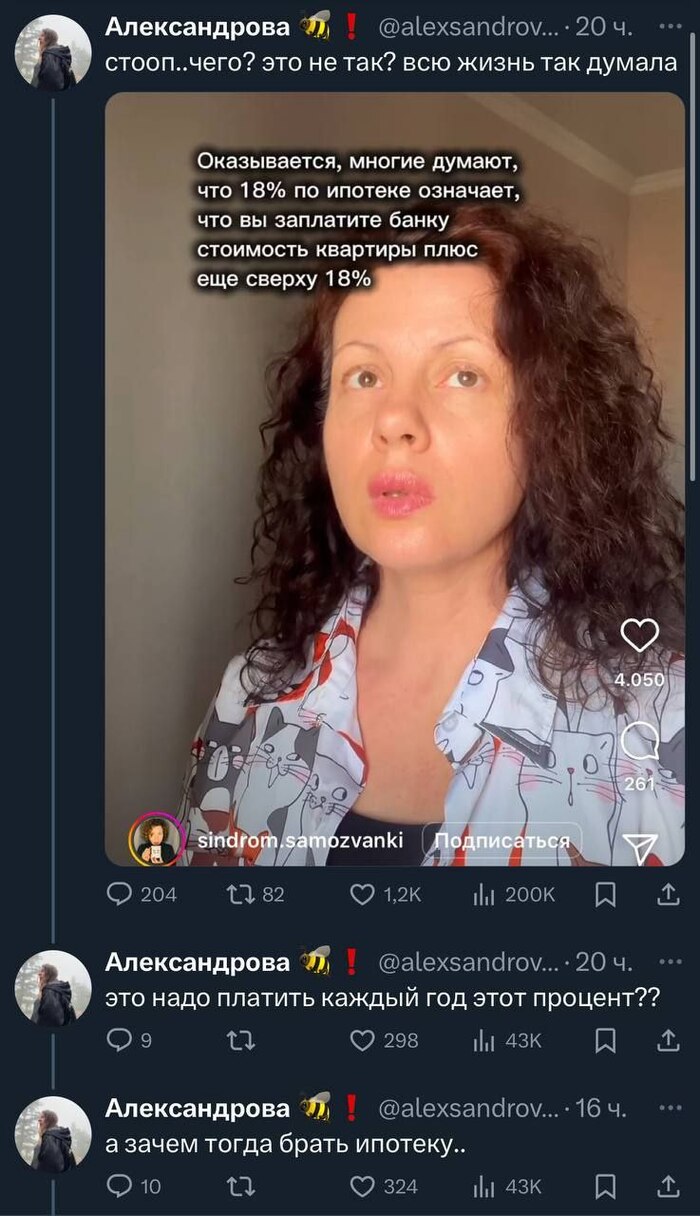Open the 261 comments on the embedded video
This screenshot has width=700, height=1216.
639,738
